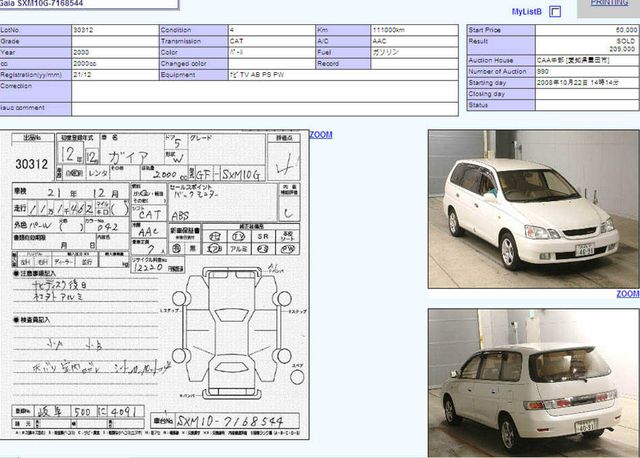Click the Closing day label
This screenshot has width=640, height=458.
pos(487,94)
